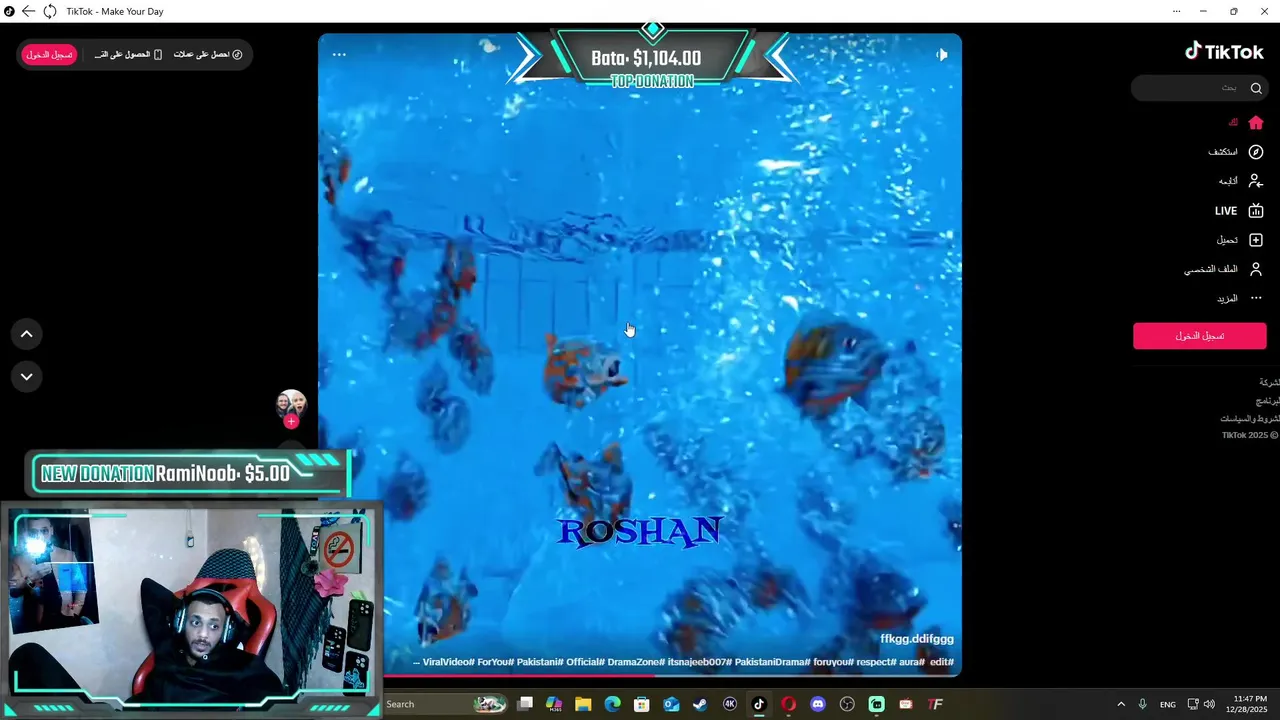Go to previous video with up chevron
The width and height of the screenshot is (1280, 720).
pyautogui.click(x=27, y=334)
